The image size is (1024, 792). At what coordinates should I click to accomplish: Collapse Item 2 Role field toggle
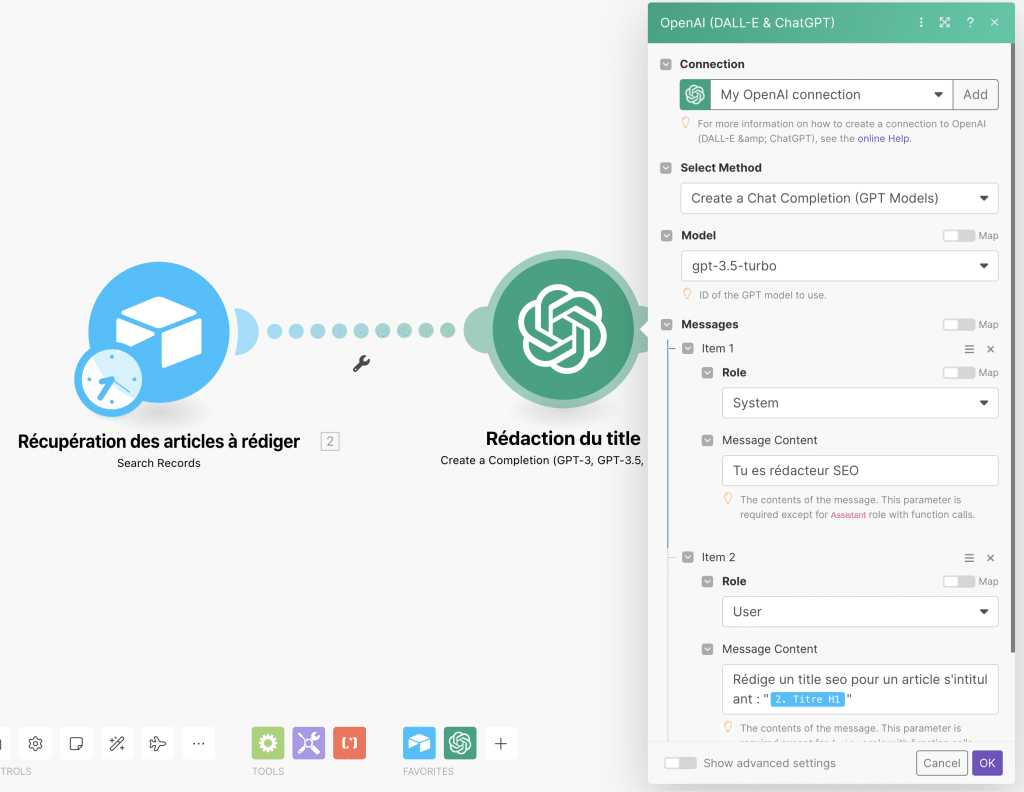pyautogui.click(x=707, y=582)
